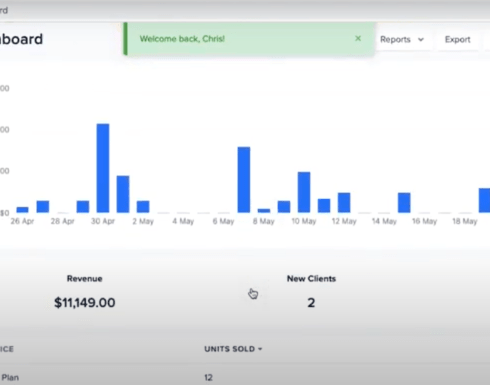Click the 12 units sold value
Image resolution: width=490 pixels, height=385 pixels.
coord(208,377)
